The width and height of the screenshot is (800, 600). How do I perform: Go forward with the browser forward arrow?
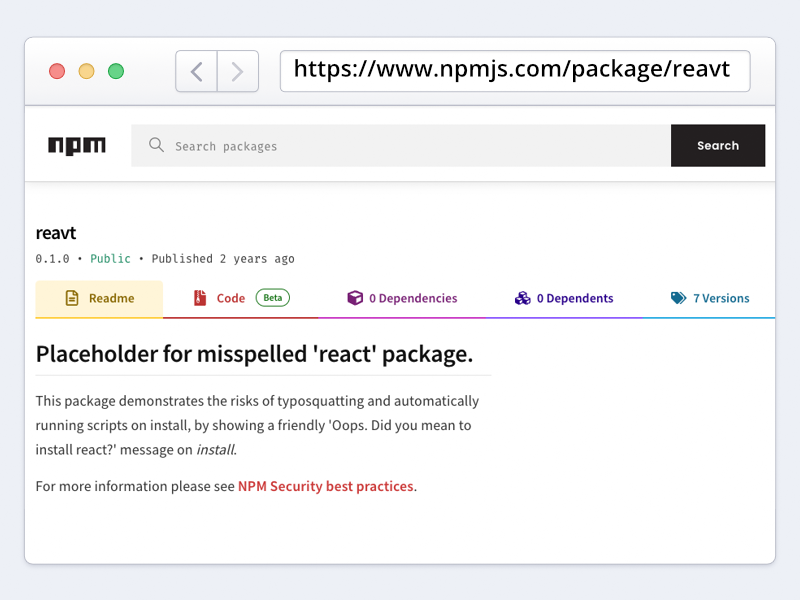coord(238,71)
